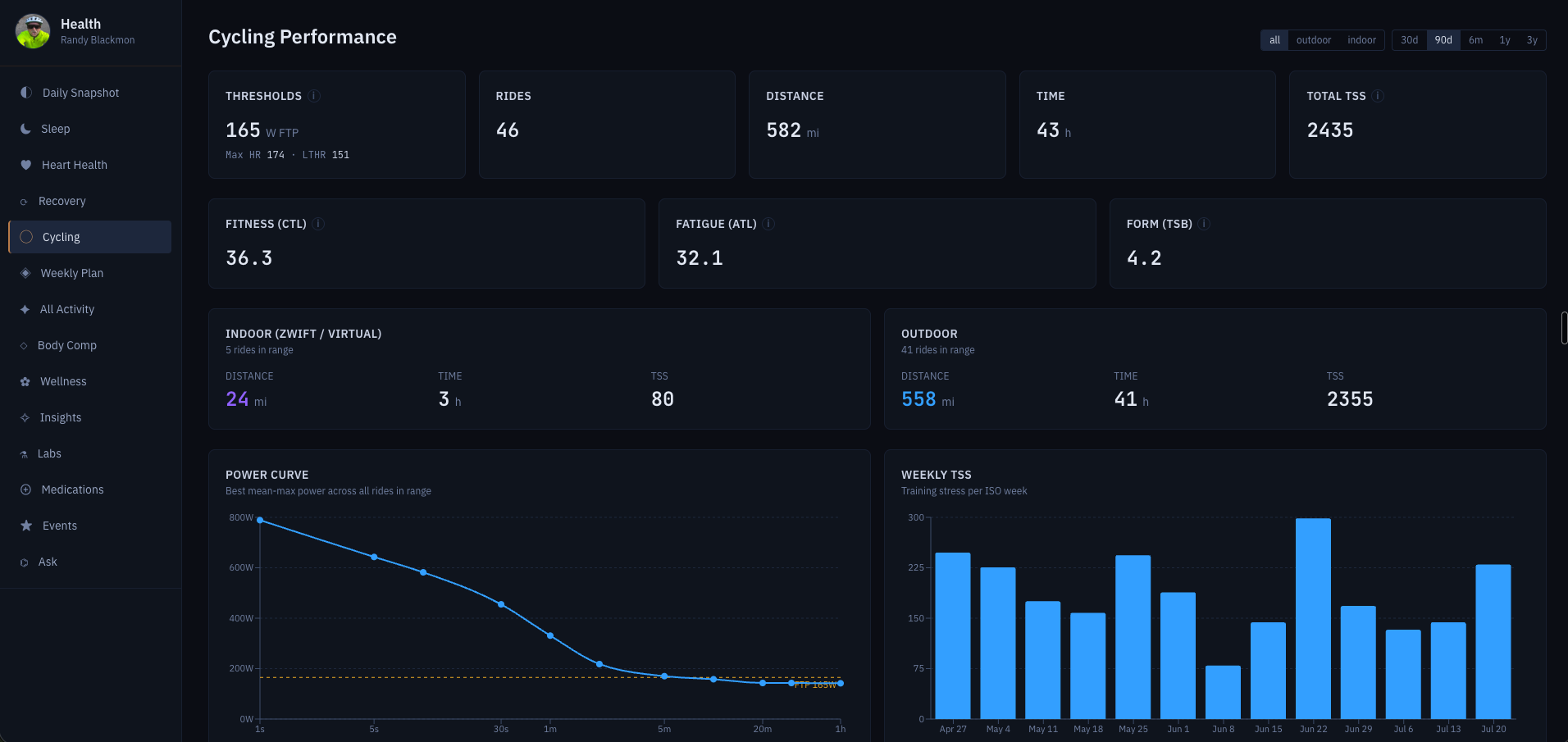Set time range to 90d
This screenshot has height=742, width=1568.
click(x=1443, y=40)
